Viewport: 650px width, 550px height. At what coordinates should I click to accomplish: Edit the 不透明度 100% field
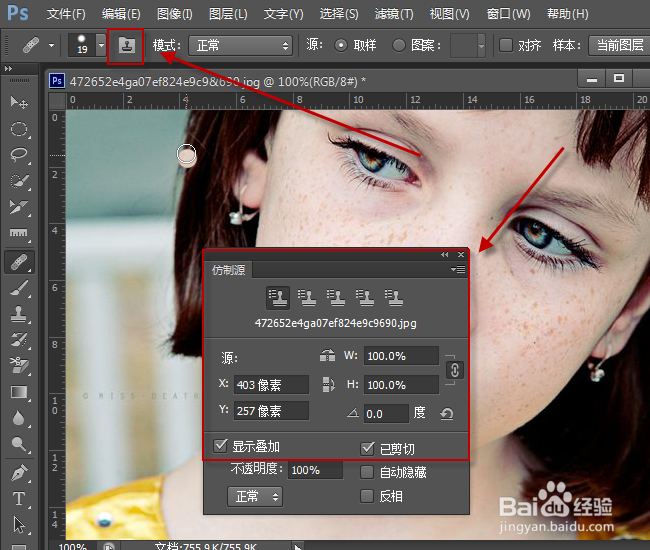coord(315,470)
